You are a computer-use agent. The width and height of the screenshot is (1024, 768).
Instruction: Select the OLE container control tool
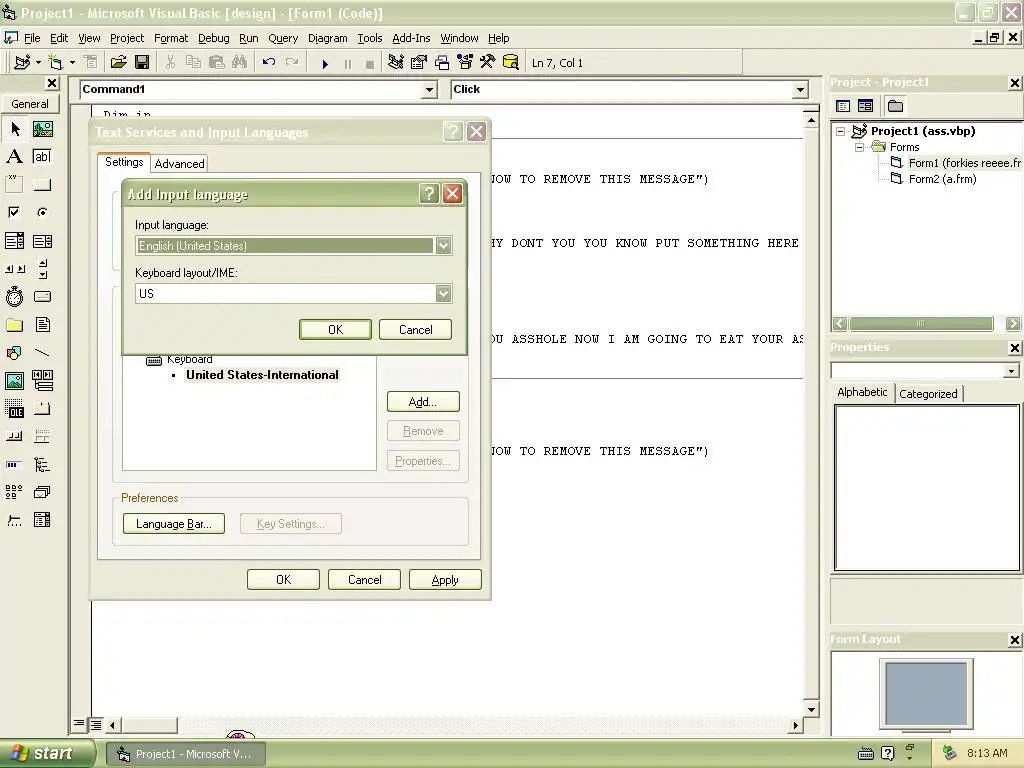coord(14,409)
